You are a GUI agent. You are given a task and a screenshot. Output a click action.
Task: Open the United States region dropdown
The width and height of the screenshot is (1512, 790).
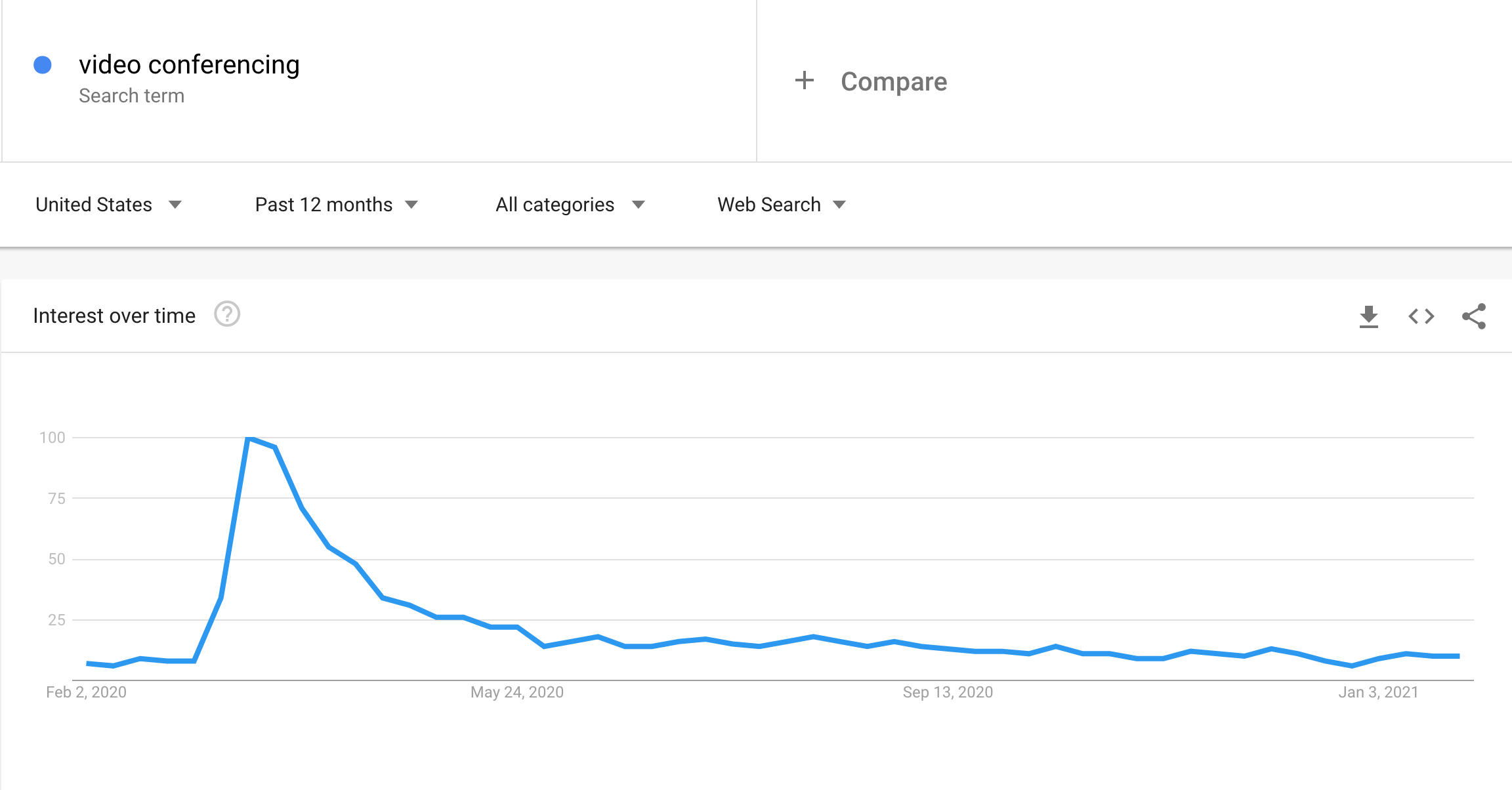[108, 205]
